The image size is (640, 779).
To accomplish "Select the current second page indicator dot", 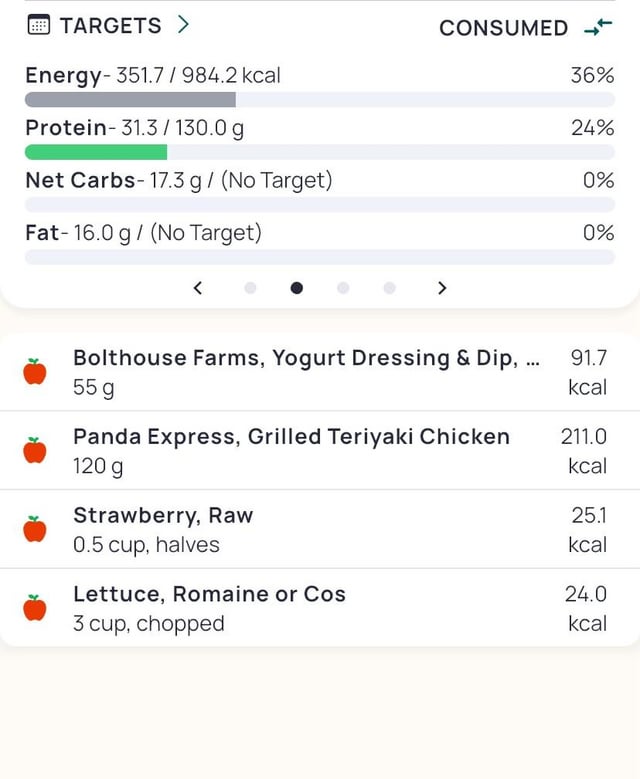I will click(x=296, y=288).
